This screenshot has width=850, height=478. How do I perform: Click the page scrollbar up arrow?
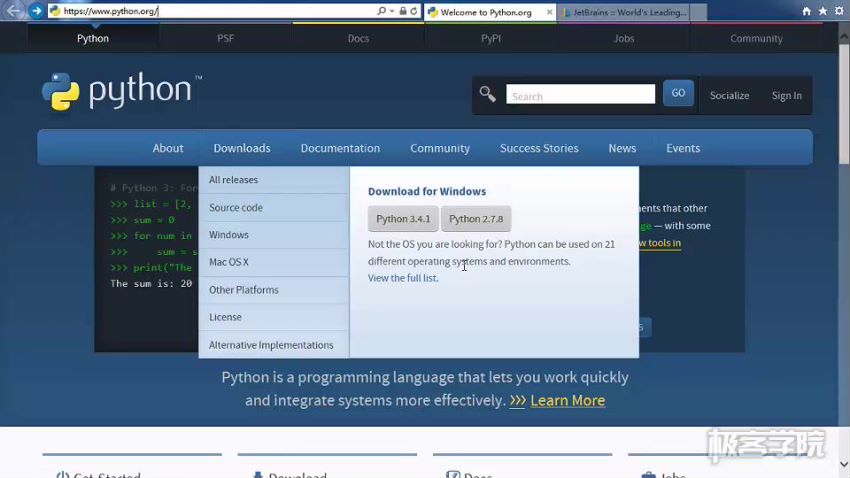pyautogui.click(x=844, y=36)
